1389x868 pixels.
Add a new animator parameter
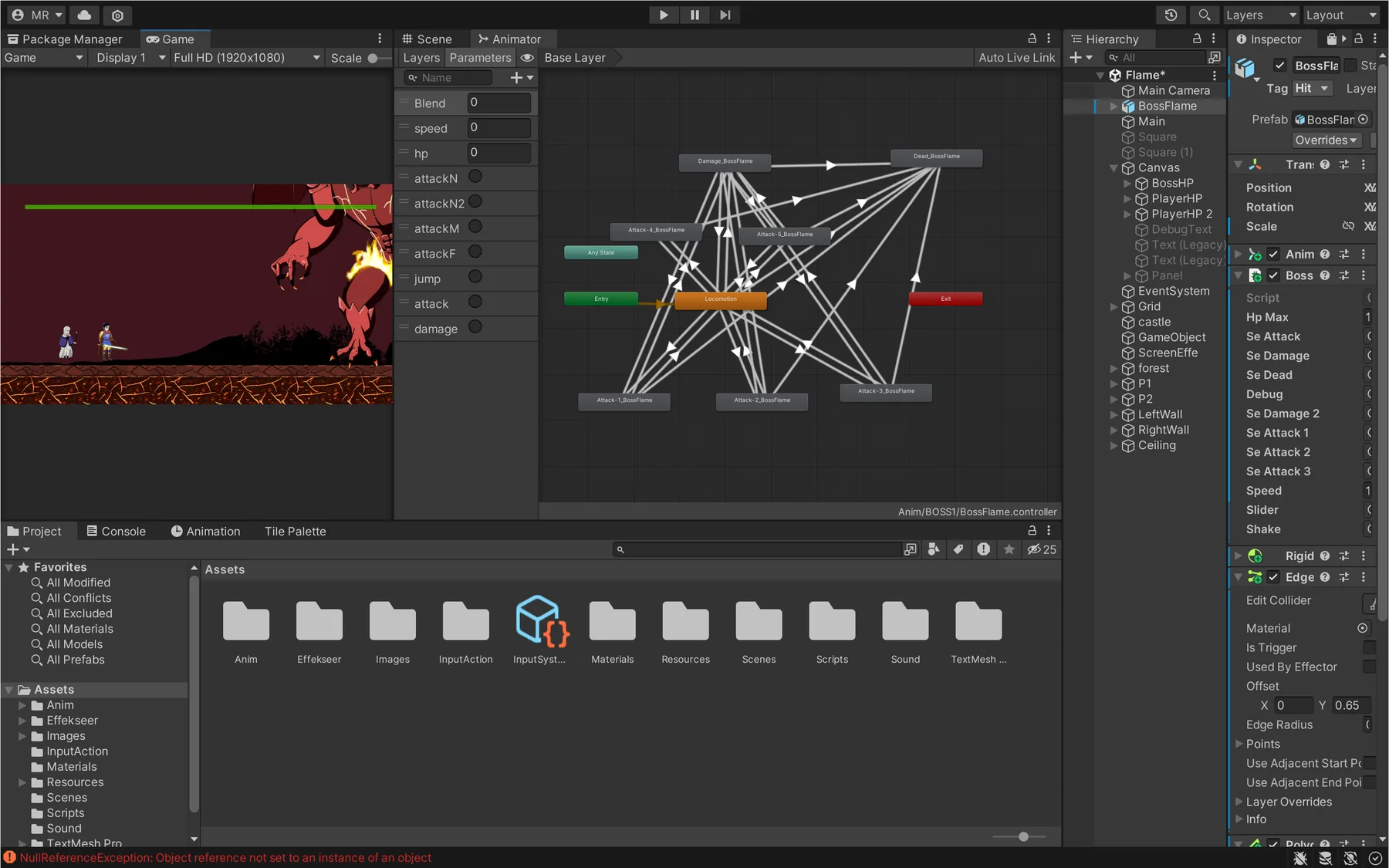(522, 77)
